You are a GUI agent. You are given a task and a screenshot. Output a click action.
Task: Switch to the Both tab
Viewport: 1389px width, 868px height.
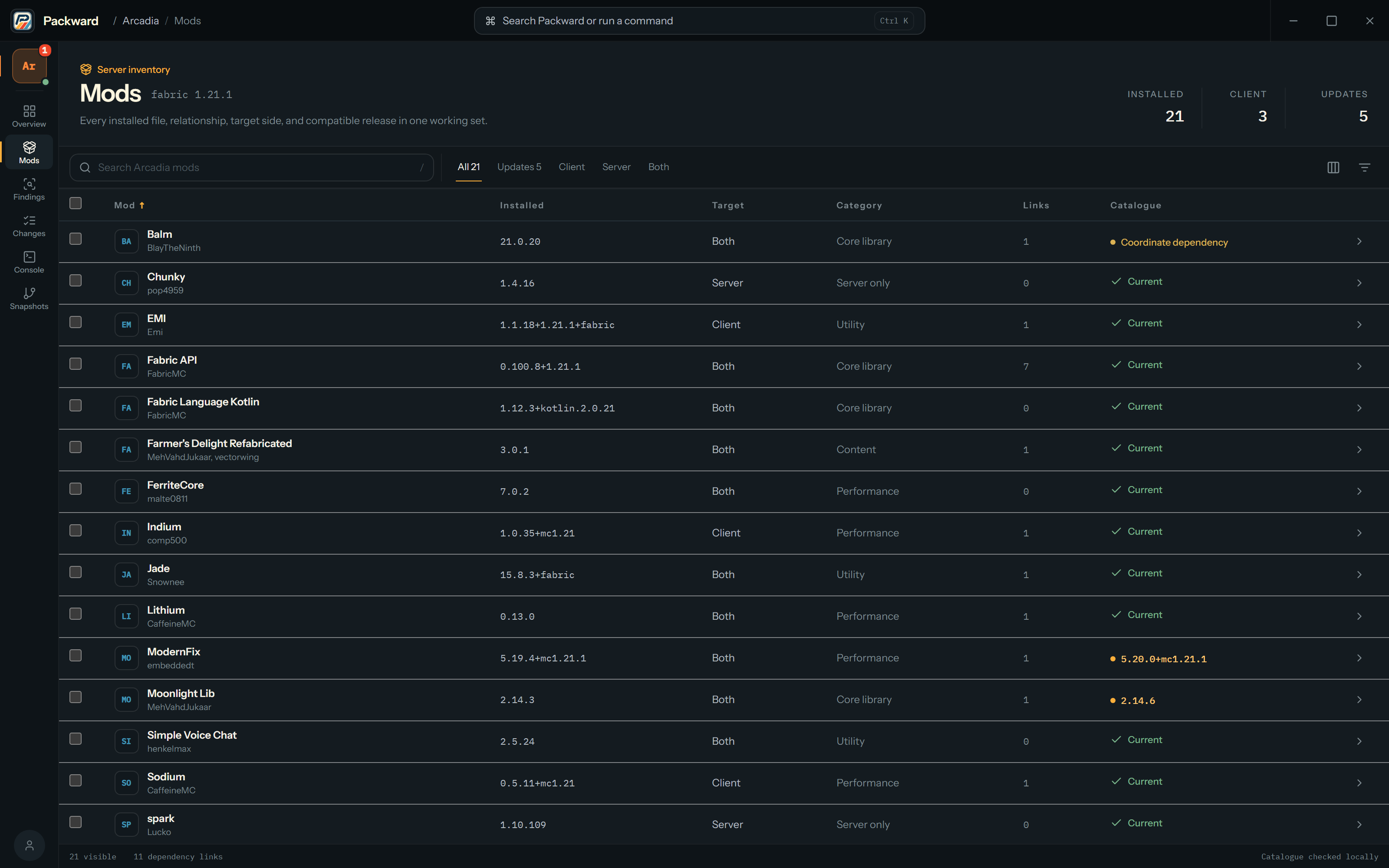[658, 167]
